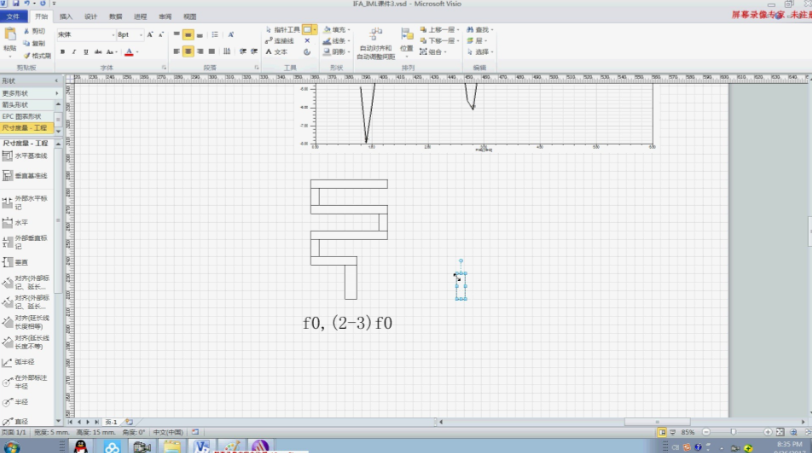Click the Format Painter (格式刷) icon
Viewport: 812px width, 453px height.
tap(37, 56)
